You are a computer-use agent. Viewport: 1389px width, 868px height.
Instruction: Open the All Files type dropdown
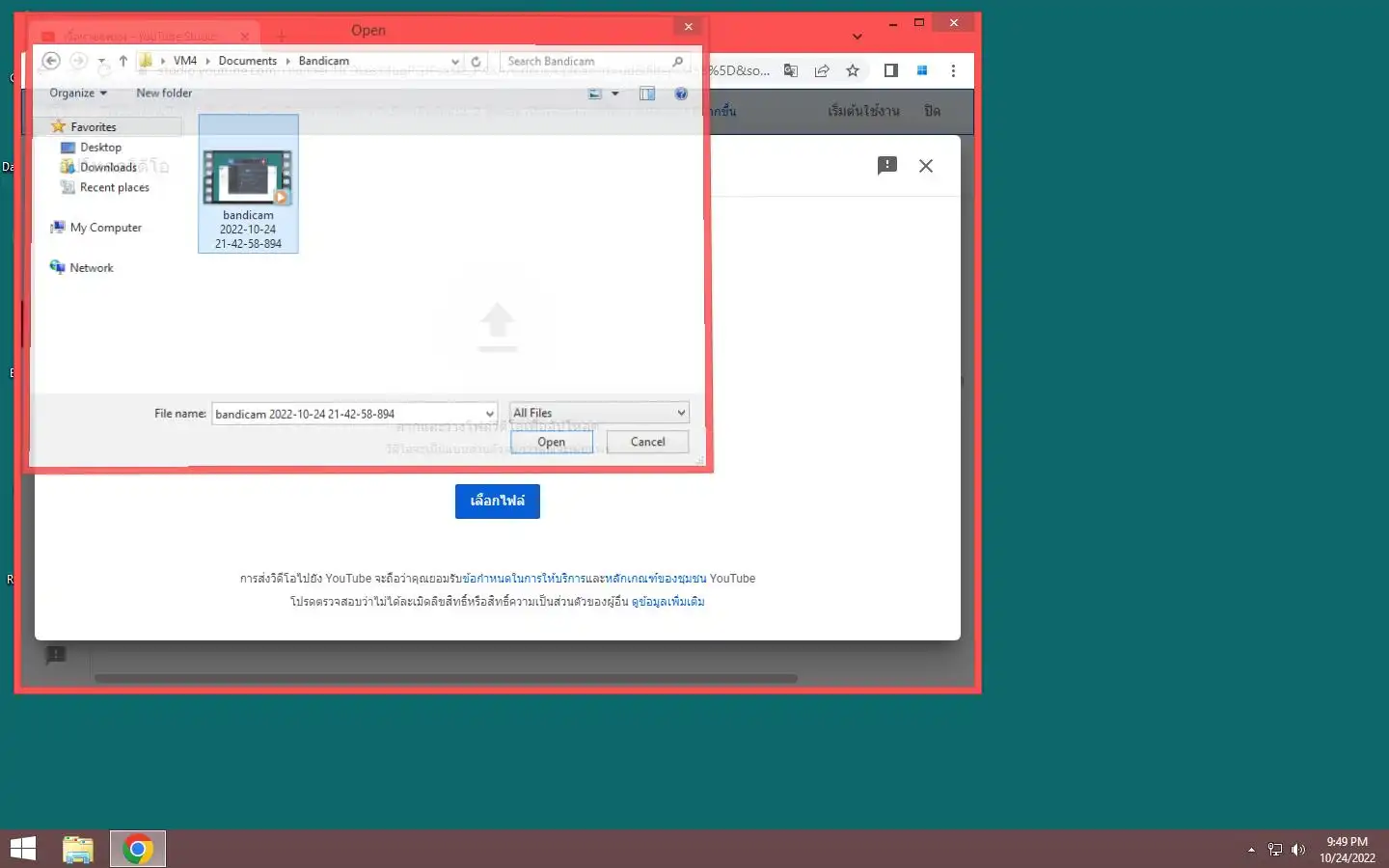pyautogui.click(x=599, y=413)
